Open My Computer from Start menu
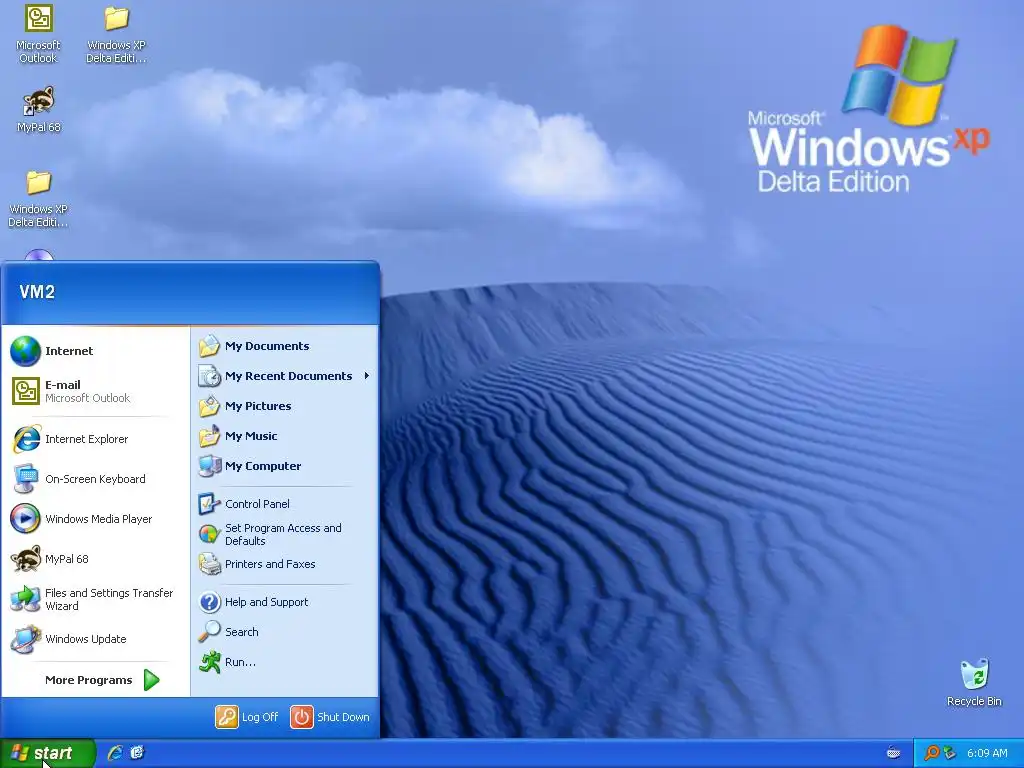The image size is (1024, 768). 285,466
